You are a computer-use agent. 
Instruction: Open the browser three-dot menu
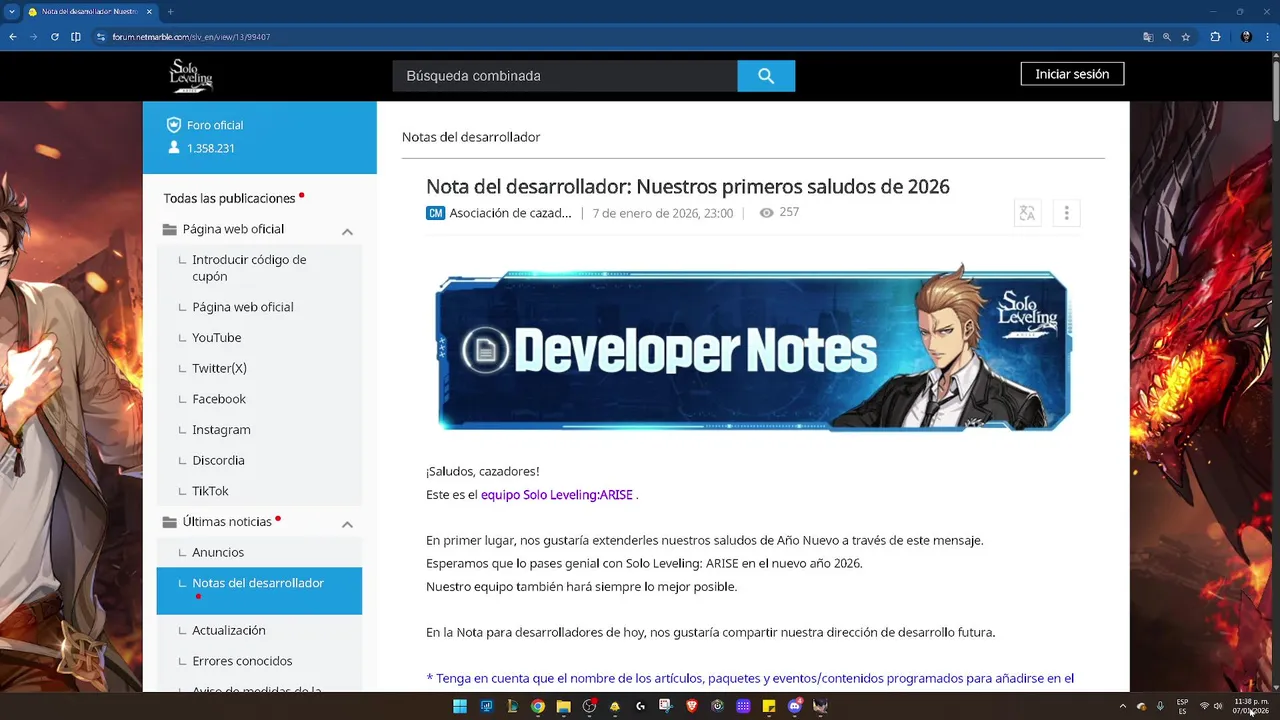click(x=1268, y=37)
